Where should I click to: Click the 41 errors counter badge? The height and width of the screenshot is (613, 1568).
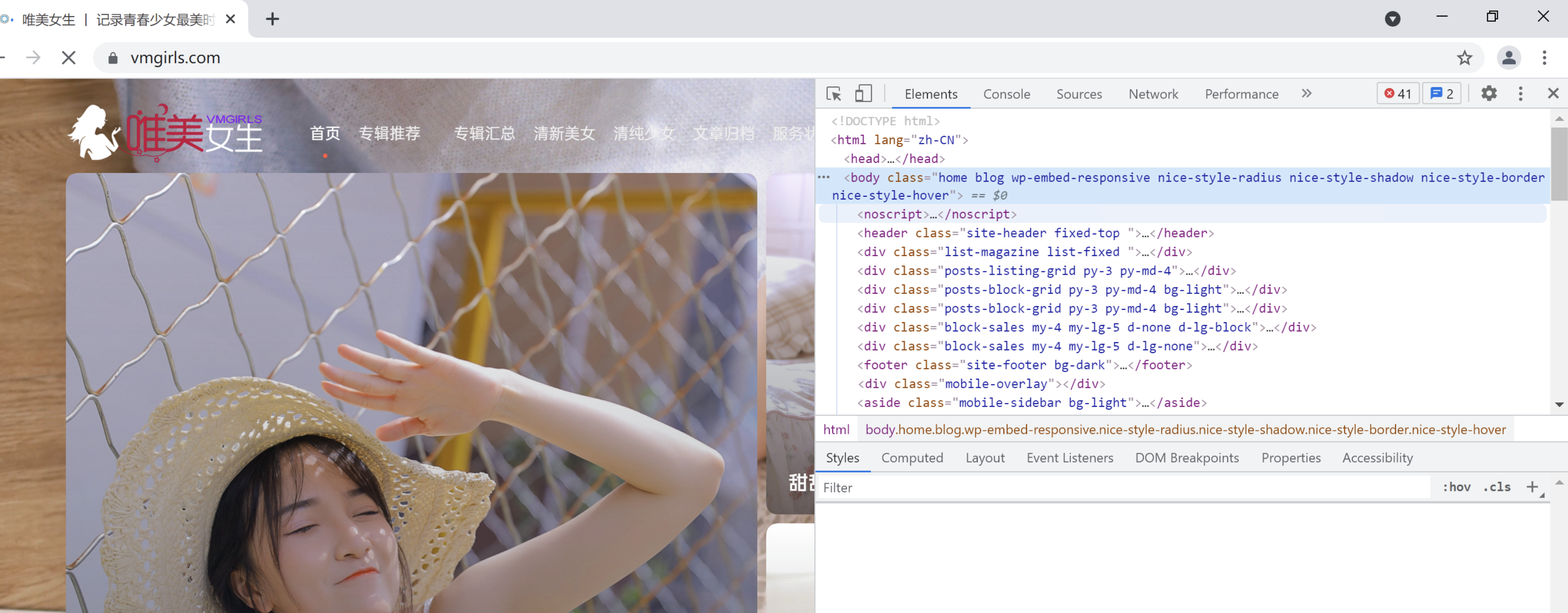coord(1398,94)
